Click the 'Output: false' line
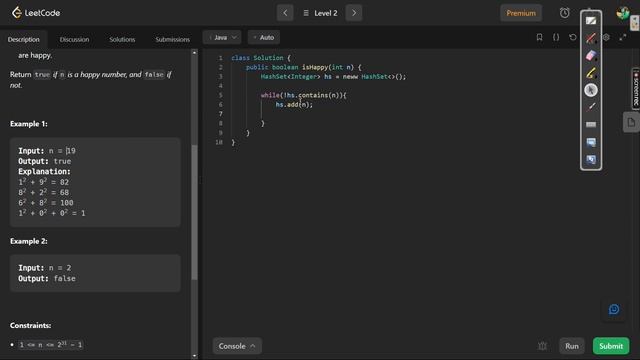 coord(47,278)
